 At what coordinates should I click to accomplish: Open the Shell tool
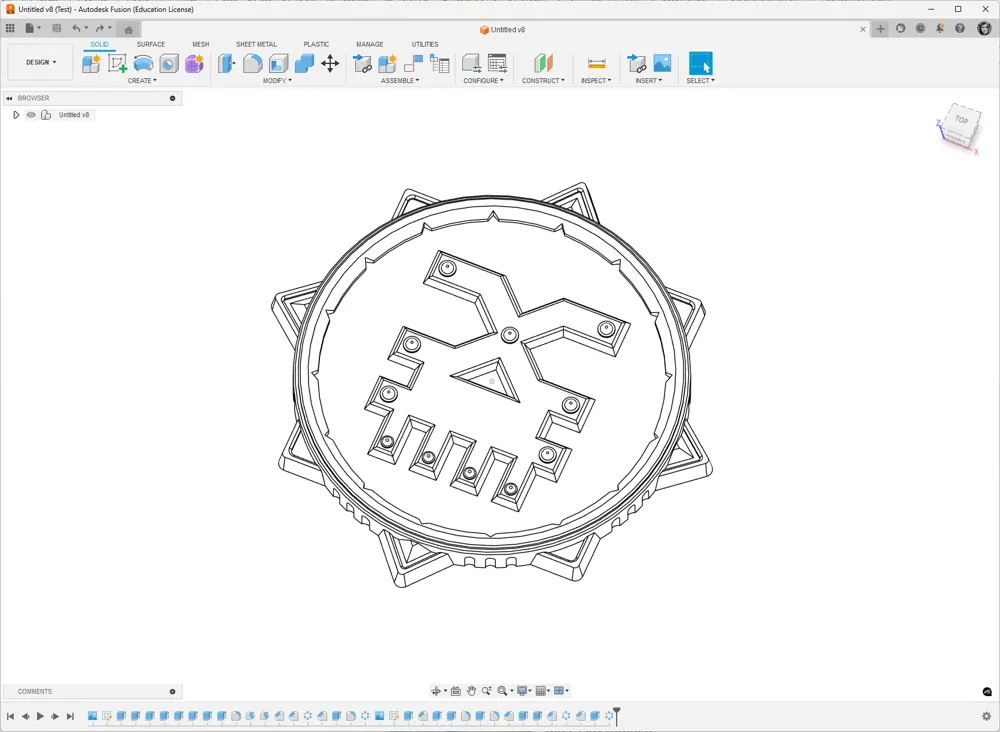[277, 63]
